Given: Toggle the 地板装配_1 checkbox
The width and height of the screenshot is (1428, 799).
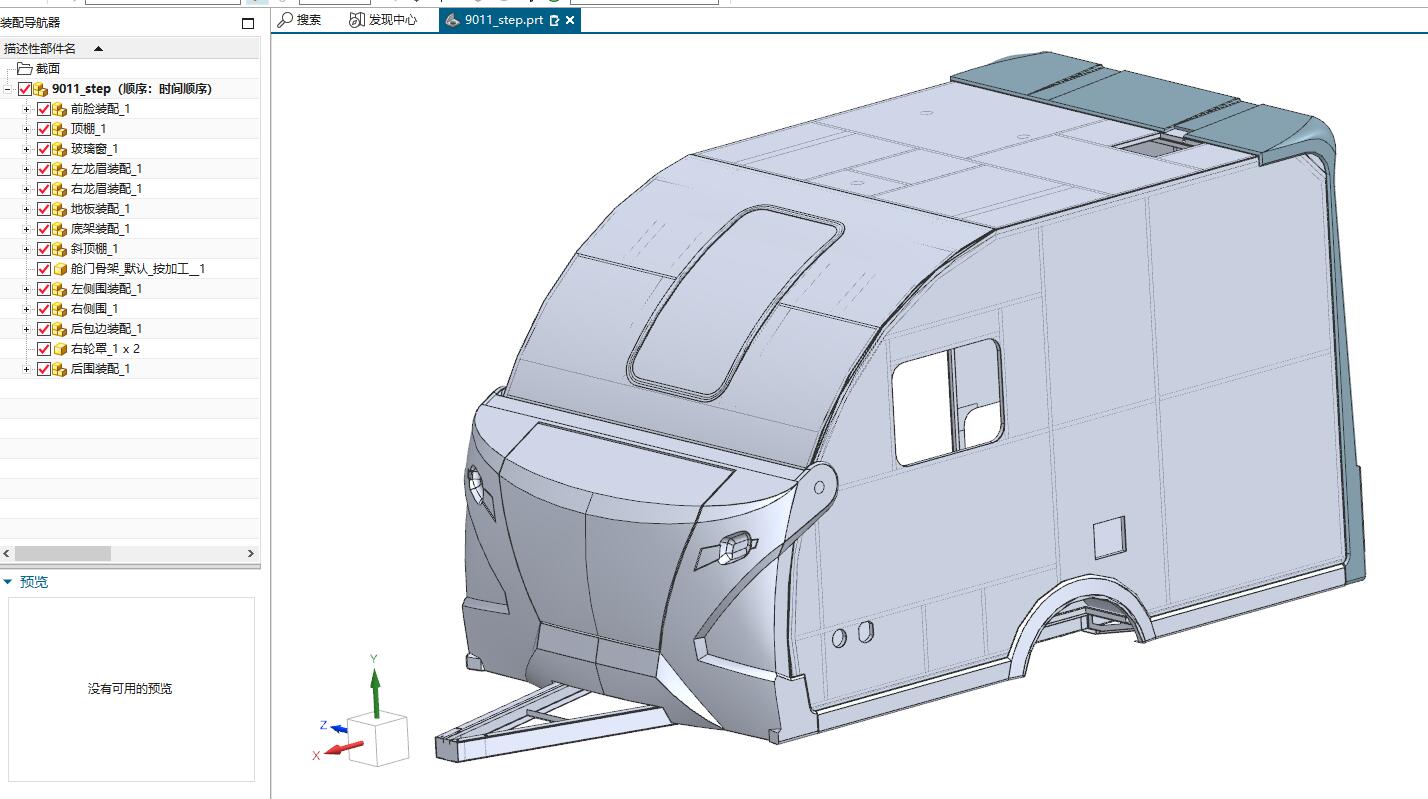Looking at the screenshot, I should click(x=44, y=209).
